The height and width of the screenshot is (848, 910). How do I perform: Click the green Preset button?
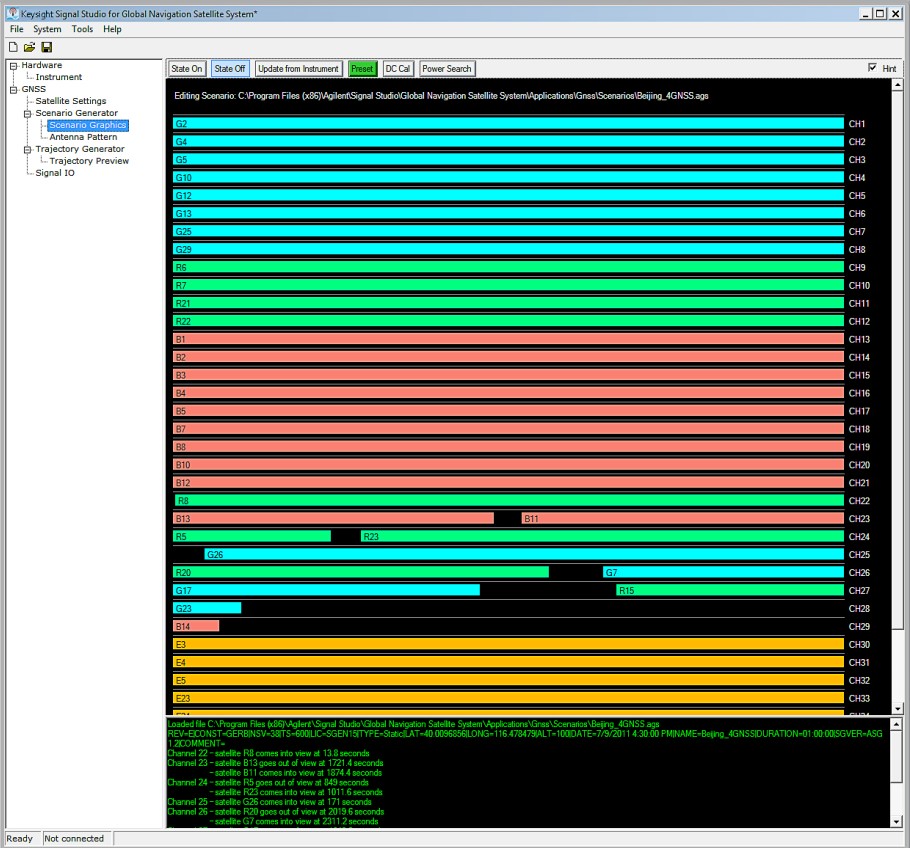tap(362, 68)
